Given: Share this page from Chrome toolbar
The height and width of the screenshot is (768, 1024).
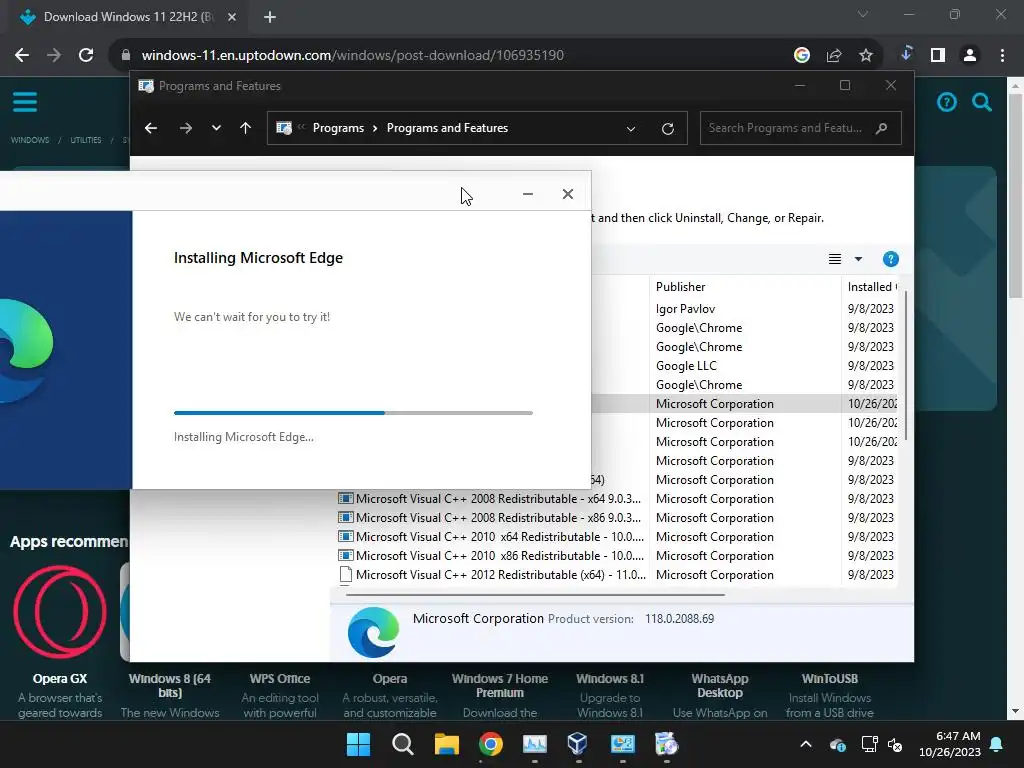Looking at the screenshot, I should point(834,56).
